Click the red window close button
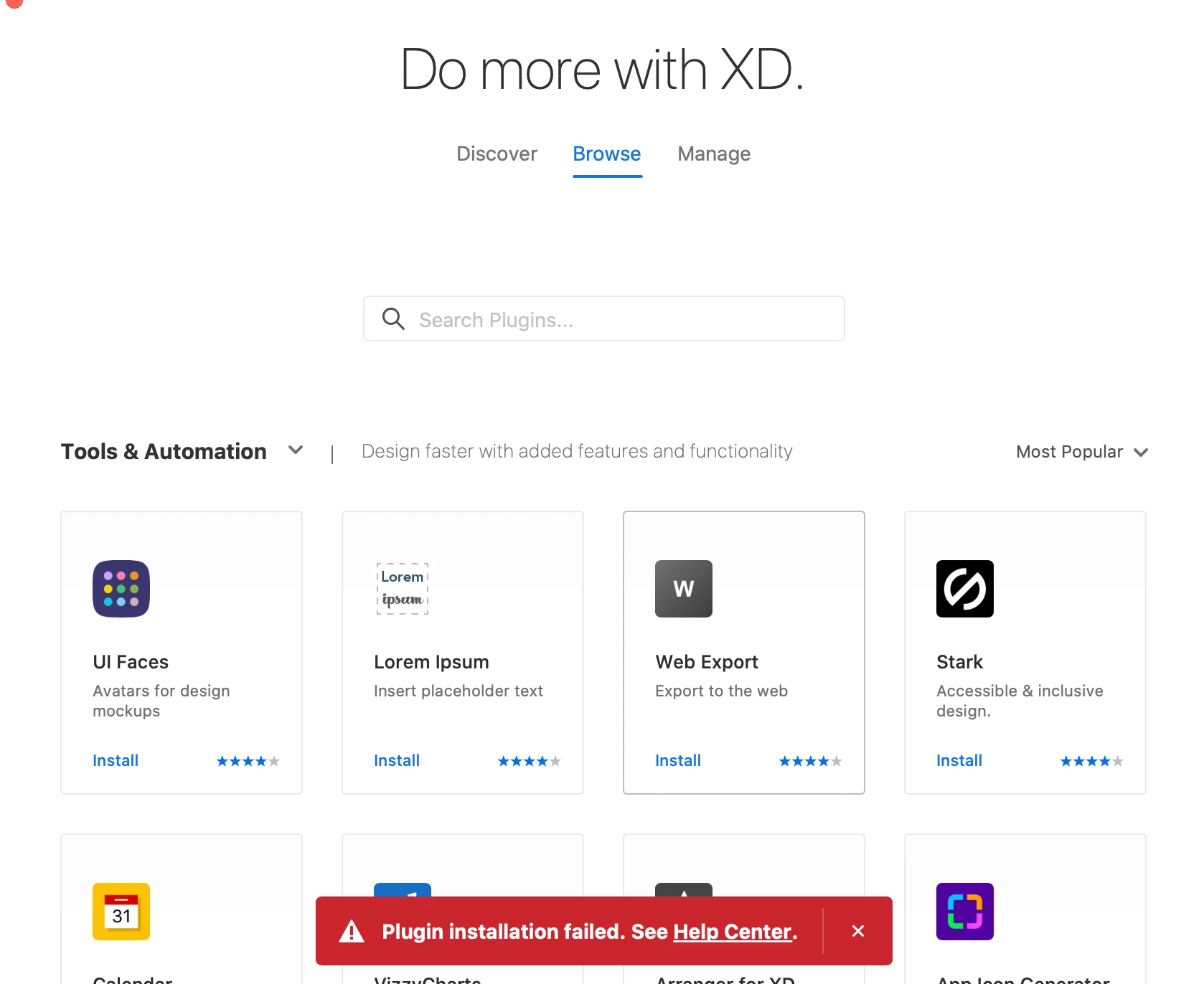 [14, 2]
